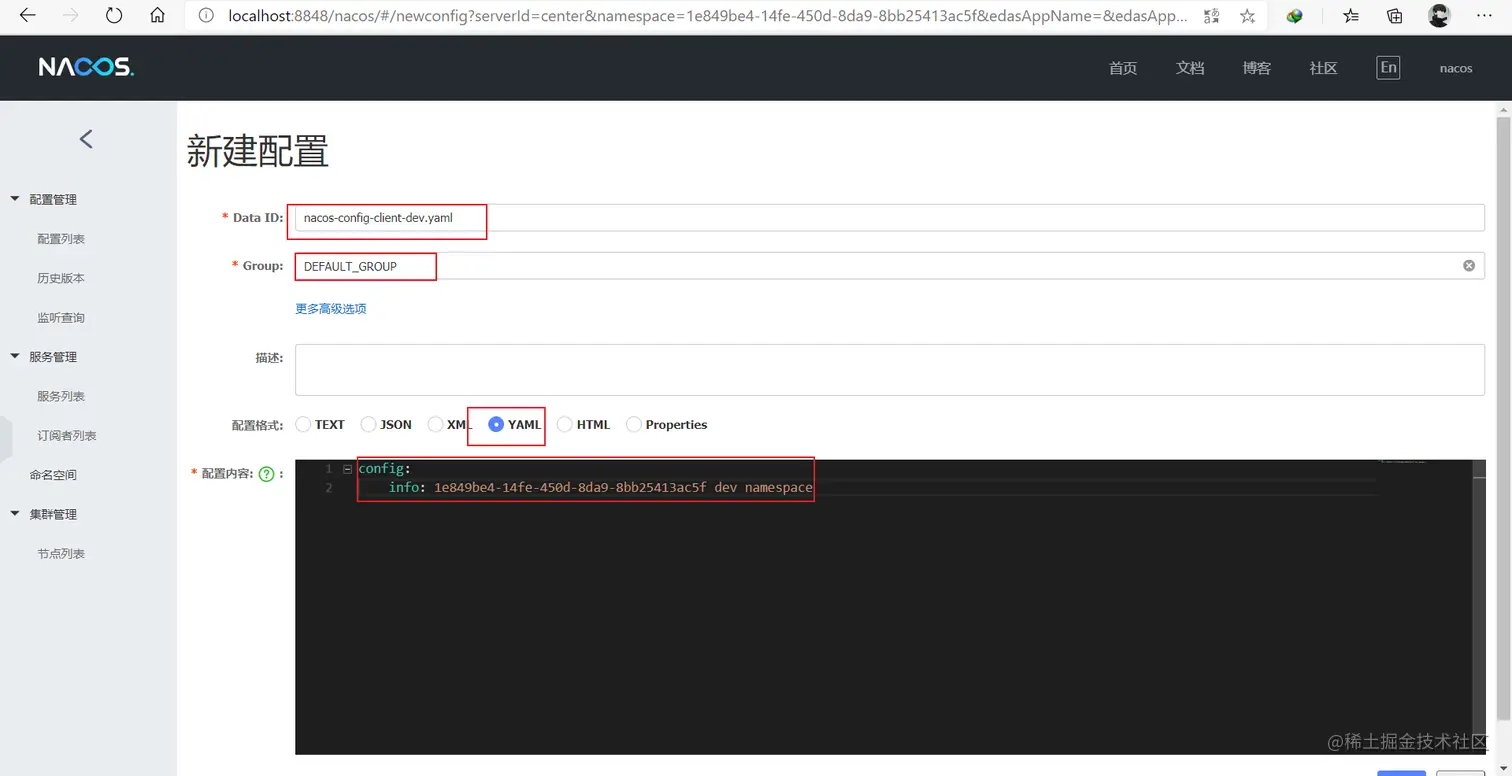This screenshot has height=776, width=1512.
Task: Open the 文档 link in header
Action: [1190, 68]
